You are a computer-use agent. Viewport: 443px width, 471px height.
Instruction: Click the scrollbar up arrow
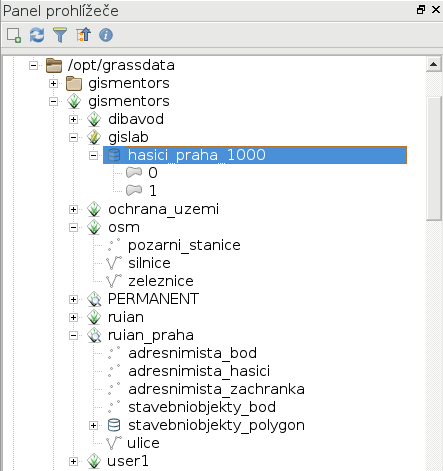click(434, 64)
